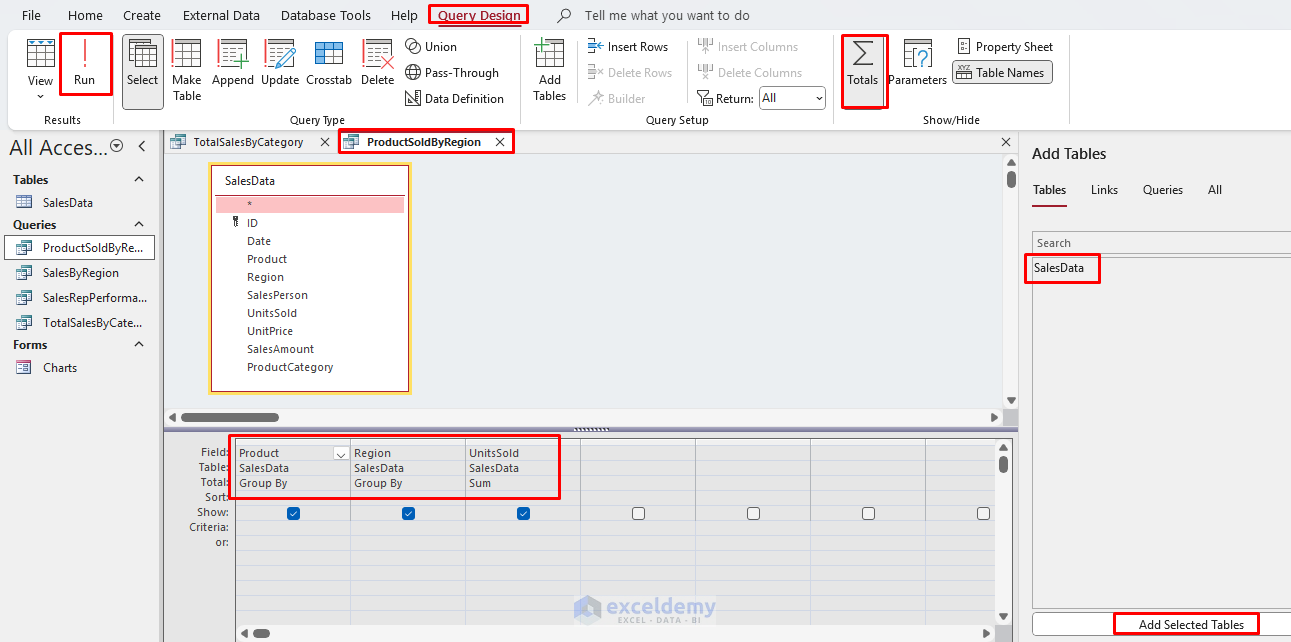Open the File menu
This screenshot has width=1291, height=642.
pos(32,15)
